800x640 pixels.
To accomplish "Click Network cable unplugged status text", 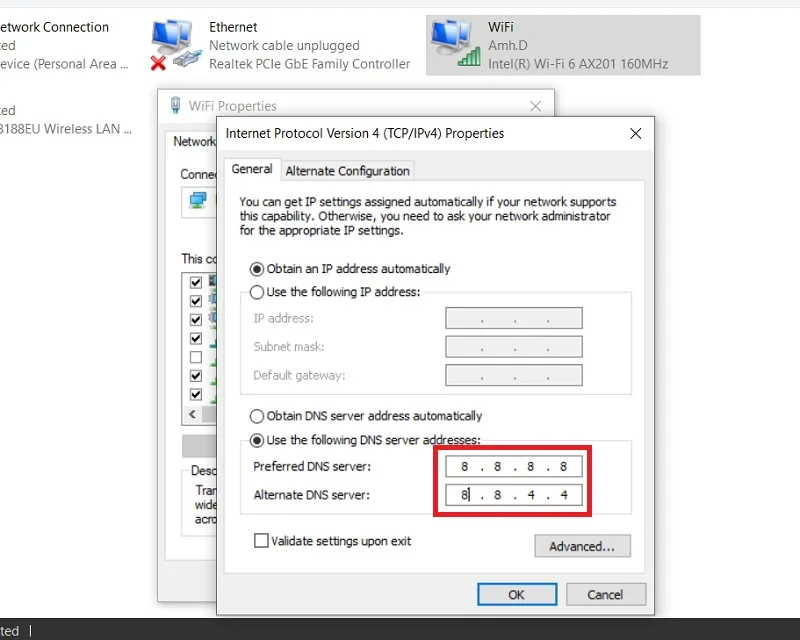I will [x=284, y=45].
